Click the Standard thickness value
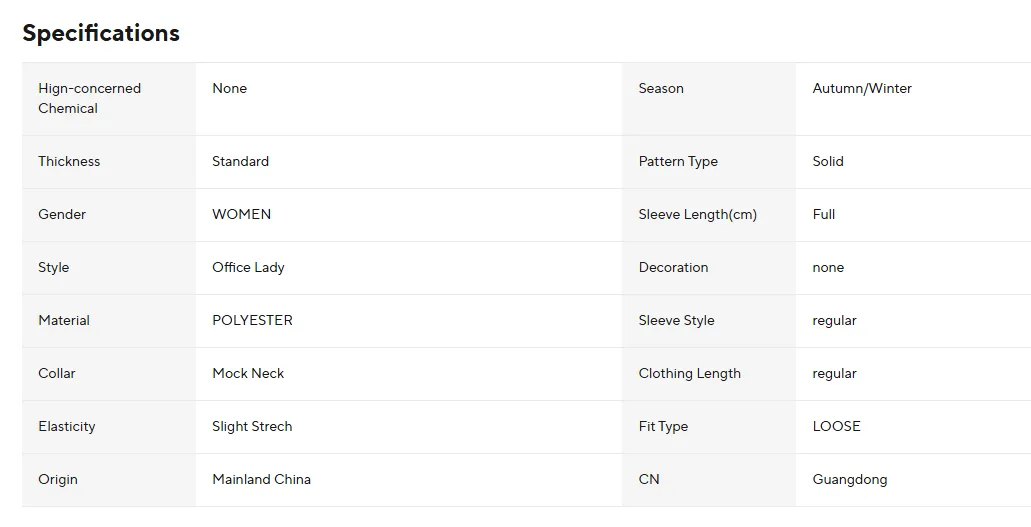 coord(240,161)
